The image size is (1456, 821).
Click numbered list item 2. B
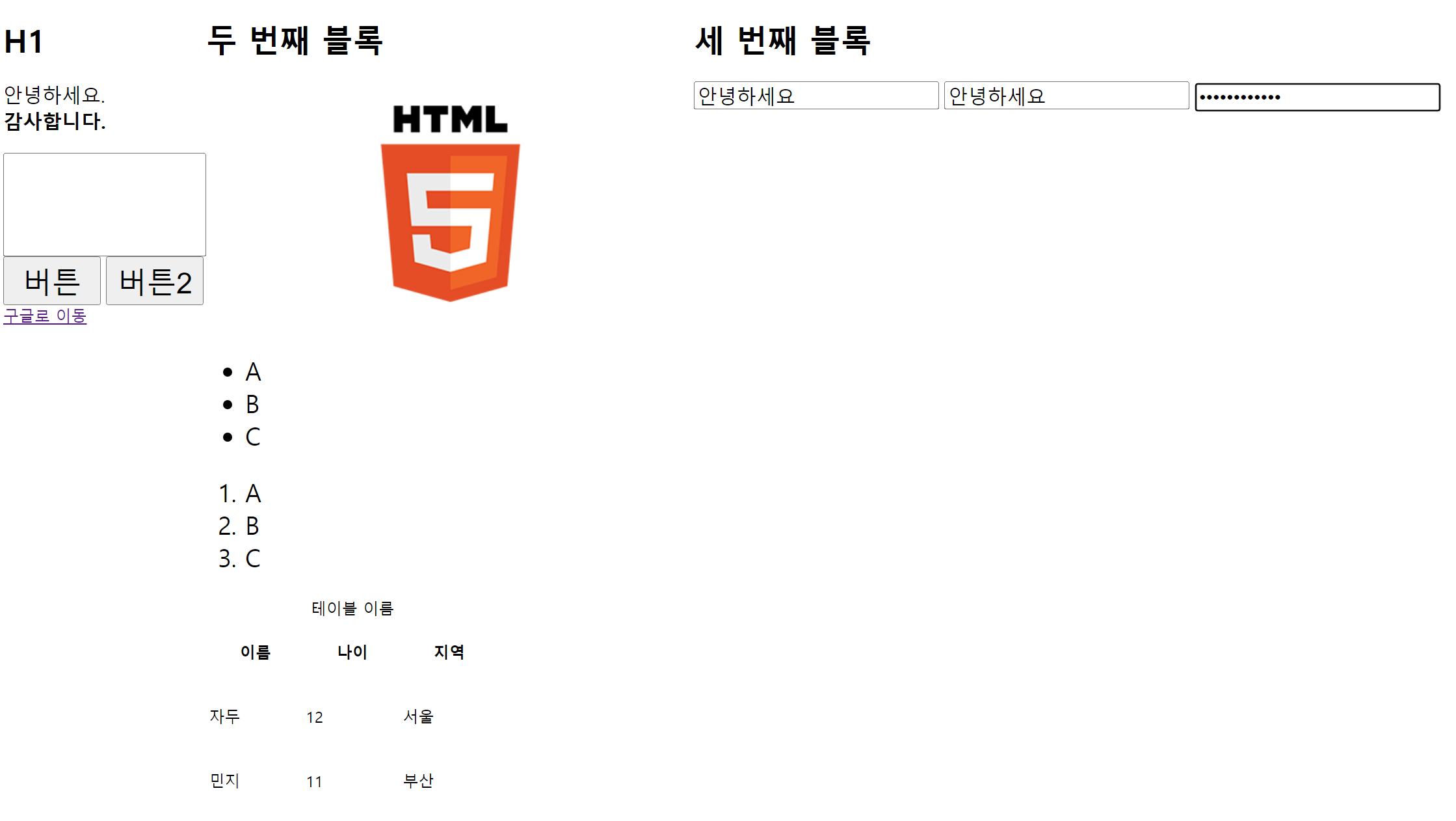[239, 526]
